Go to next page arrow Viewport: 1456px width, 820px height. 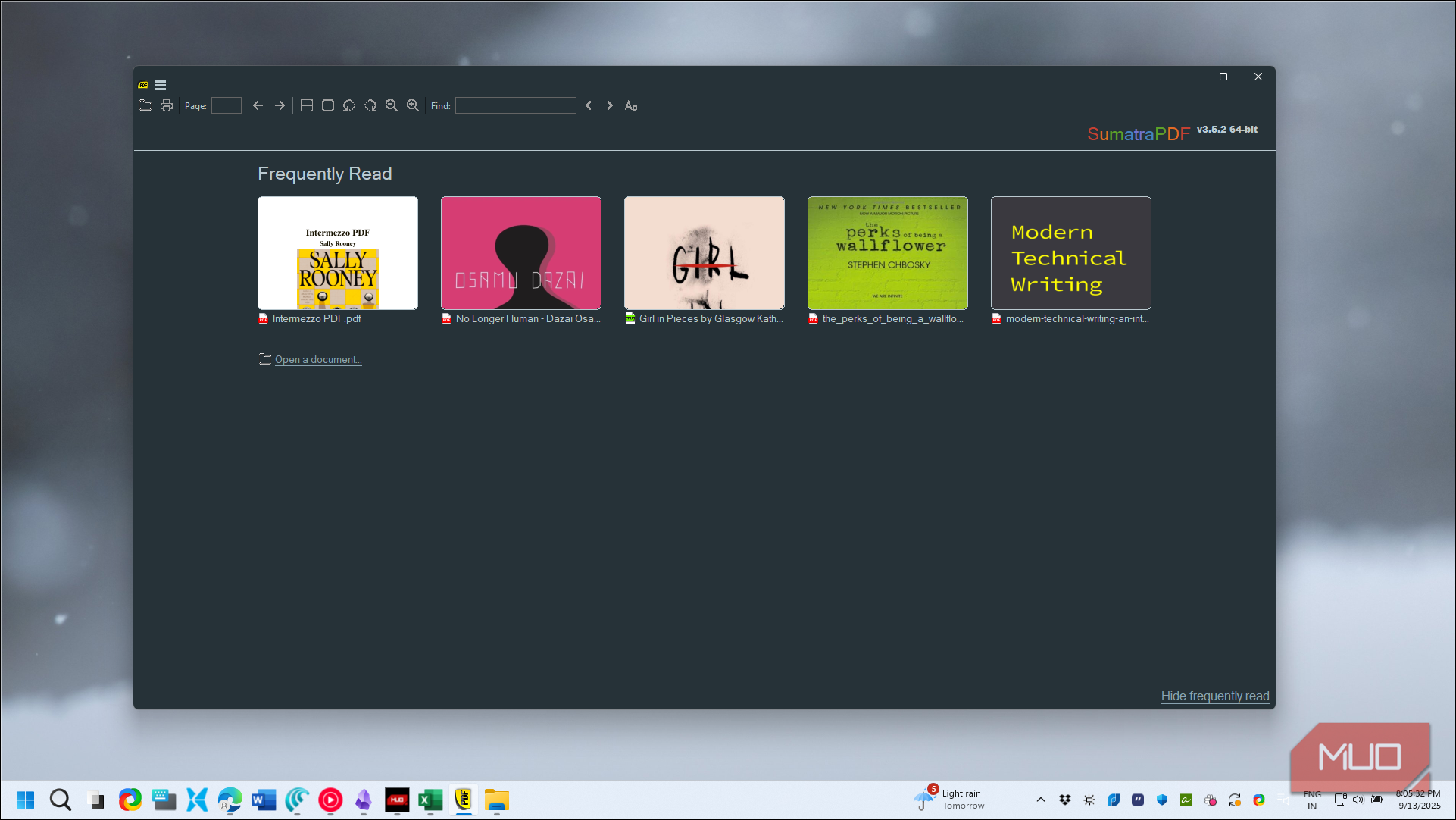(x=280, y=105)
